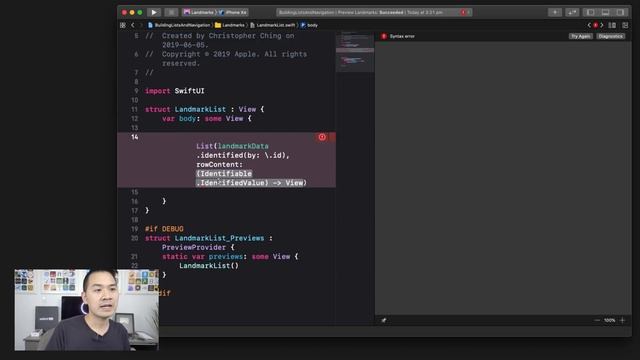This screenshot has height=360, width=640.
Task: Click 'var body: some View' line
Action: [x=207, y=119]
